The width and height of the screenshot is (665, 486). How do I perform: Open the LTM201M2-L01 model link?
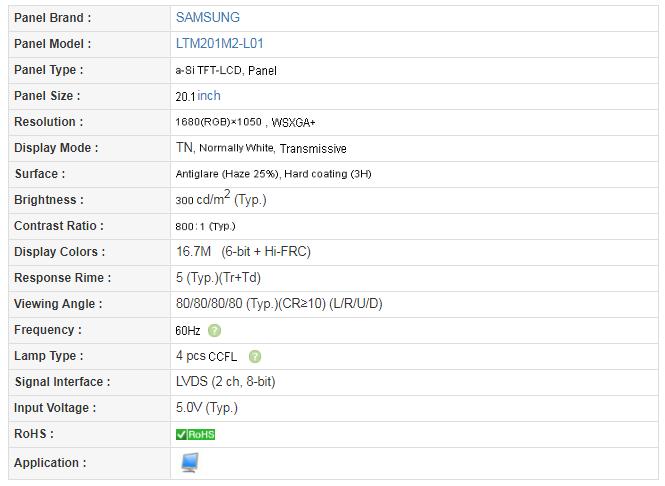(220, 43)
